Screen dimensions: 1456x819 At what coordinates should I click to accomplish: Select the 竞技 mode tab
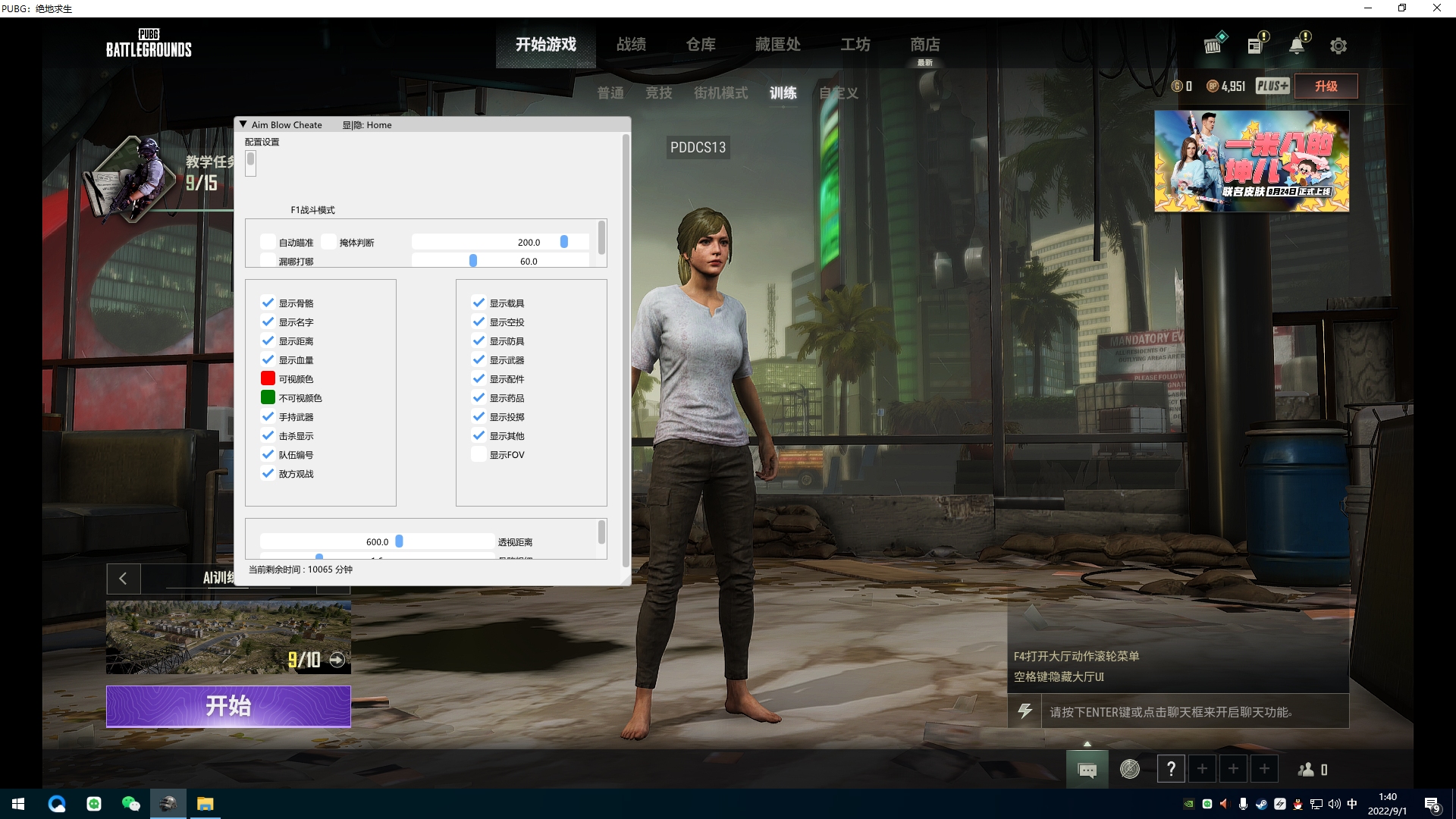pos(658,93)
